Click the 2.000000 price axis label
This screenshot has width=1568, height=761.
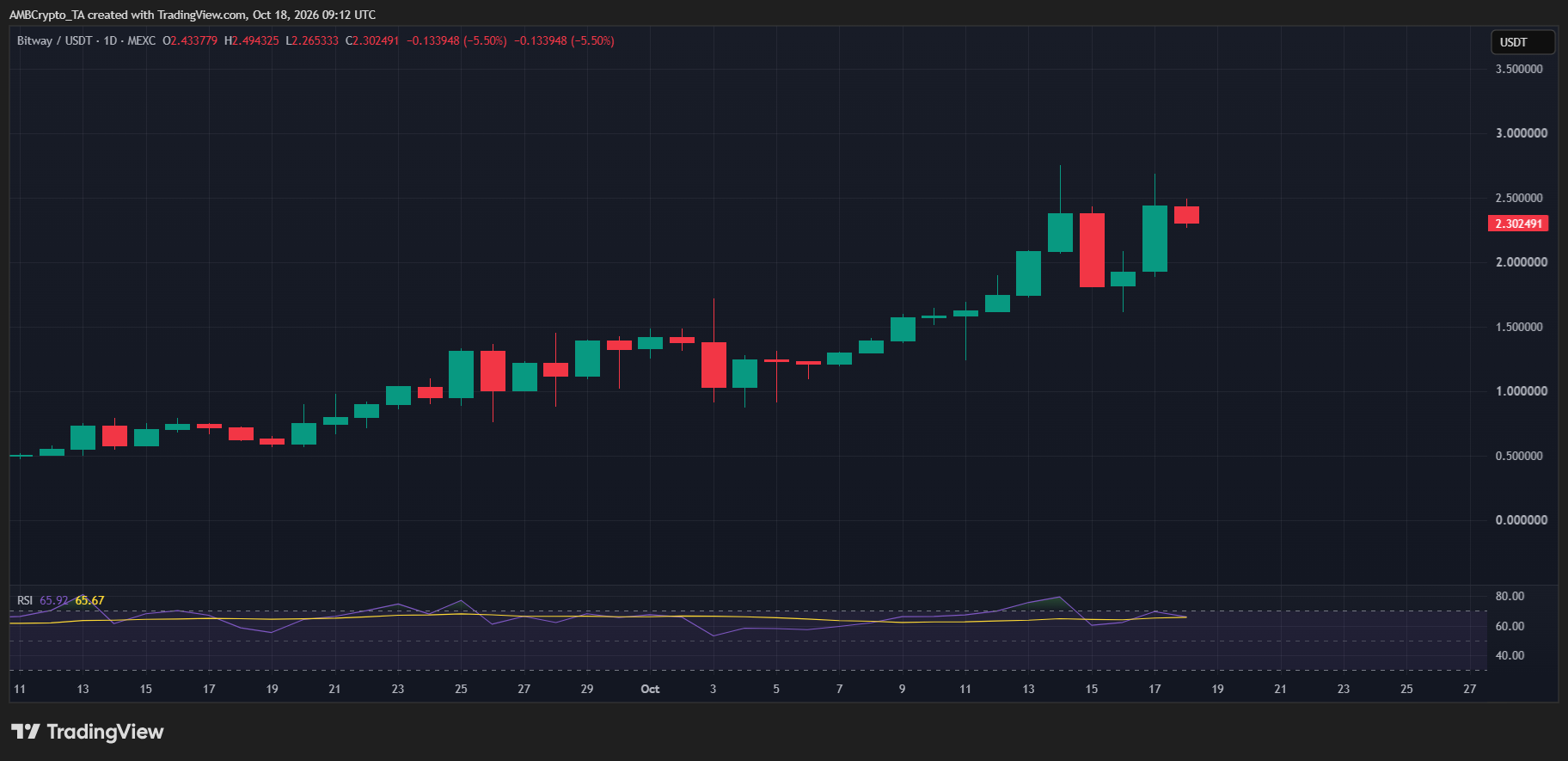[1522, 262]
